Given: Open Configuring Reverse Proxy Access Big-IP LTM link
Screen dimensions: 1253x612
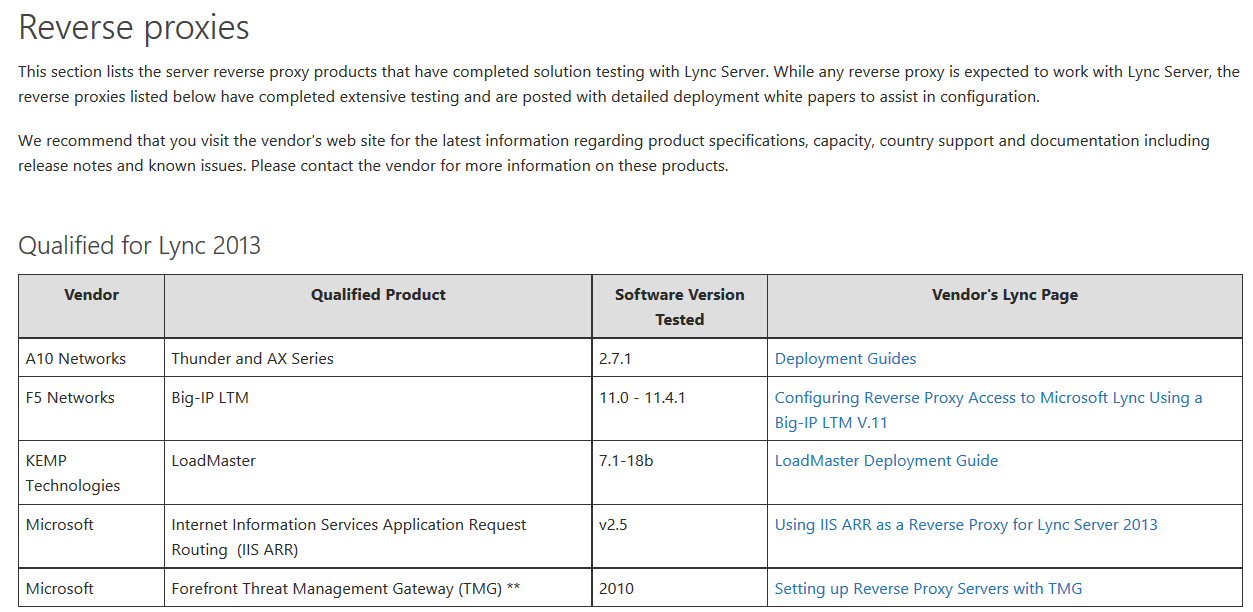Looking at the screenshot, I should point(989,410).
